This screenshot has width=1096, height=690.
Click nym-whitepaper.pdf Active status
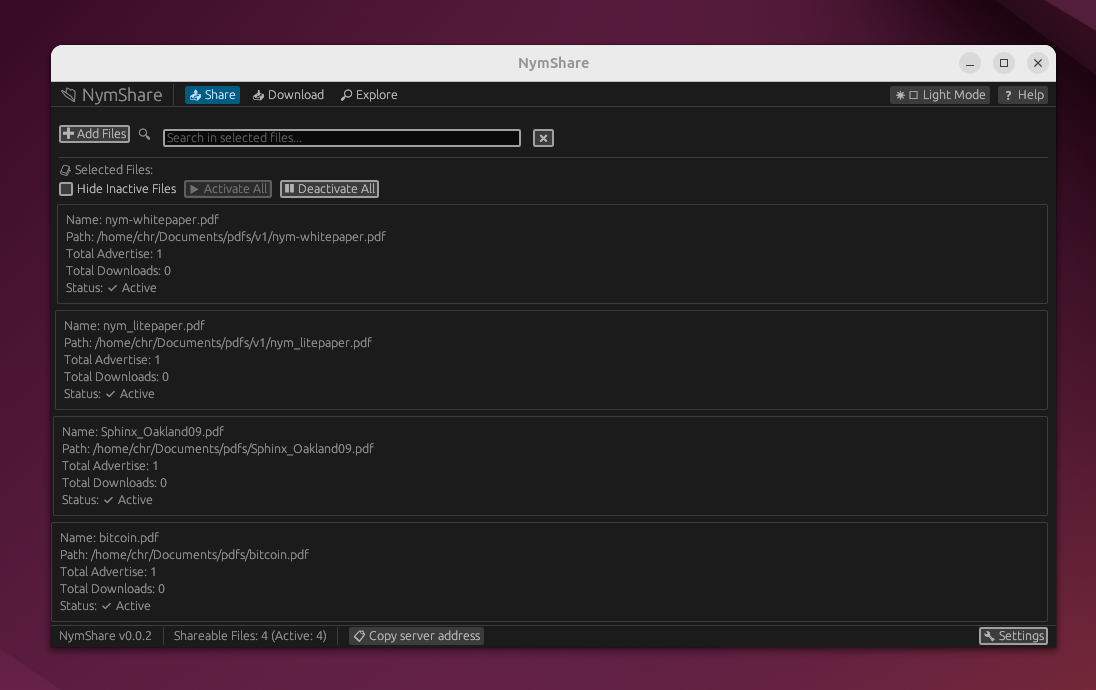[x=111, y=288]
